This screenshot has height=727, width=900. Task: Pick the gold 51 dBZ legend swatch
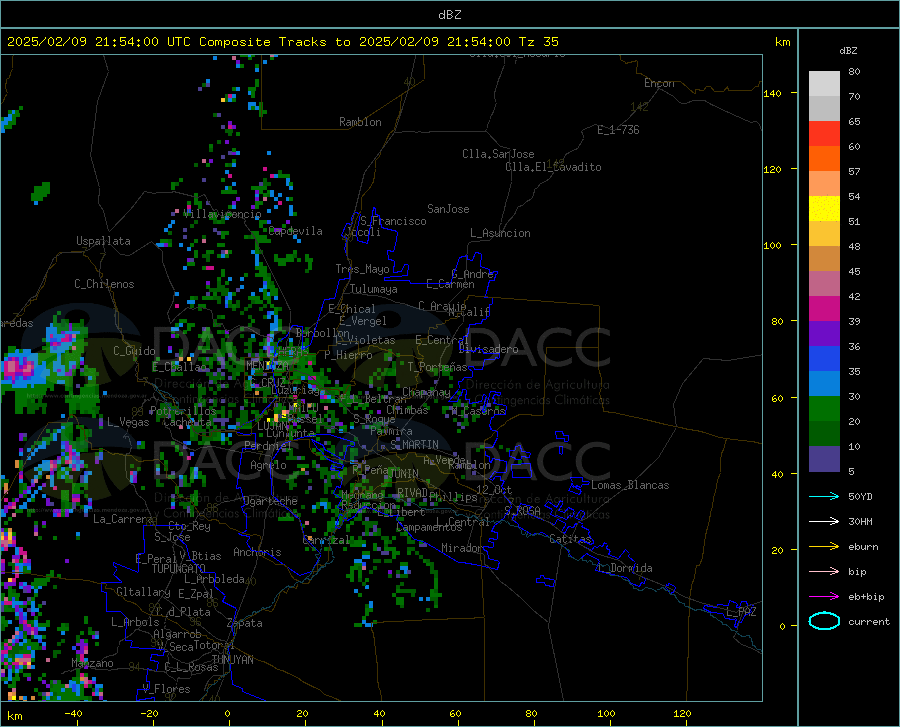pos(824,234)
